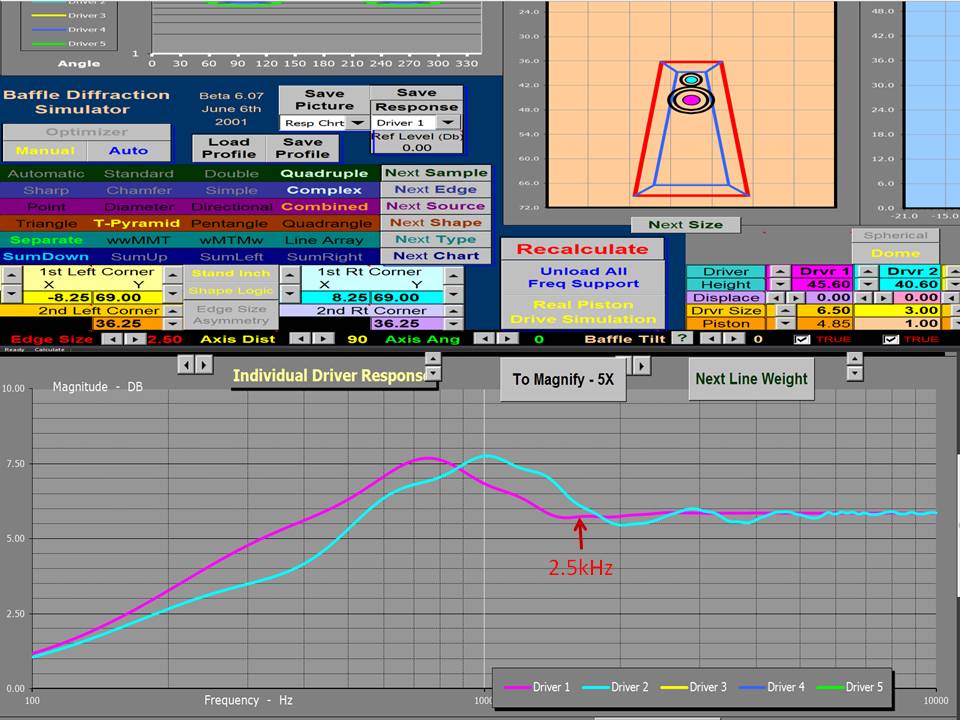Click Load Profile button
Image resolution: width=960 pixels, height=720 pixels.
coord(229,148)
